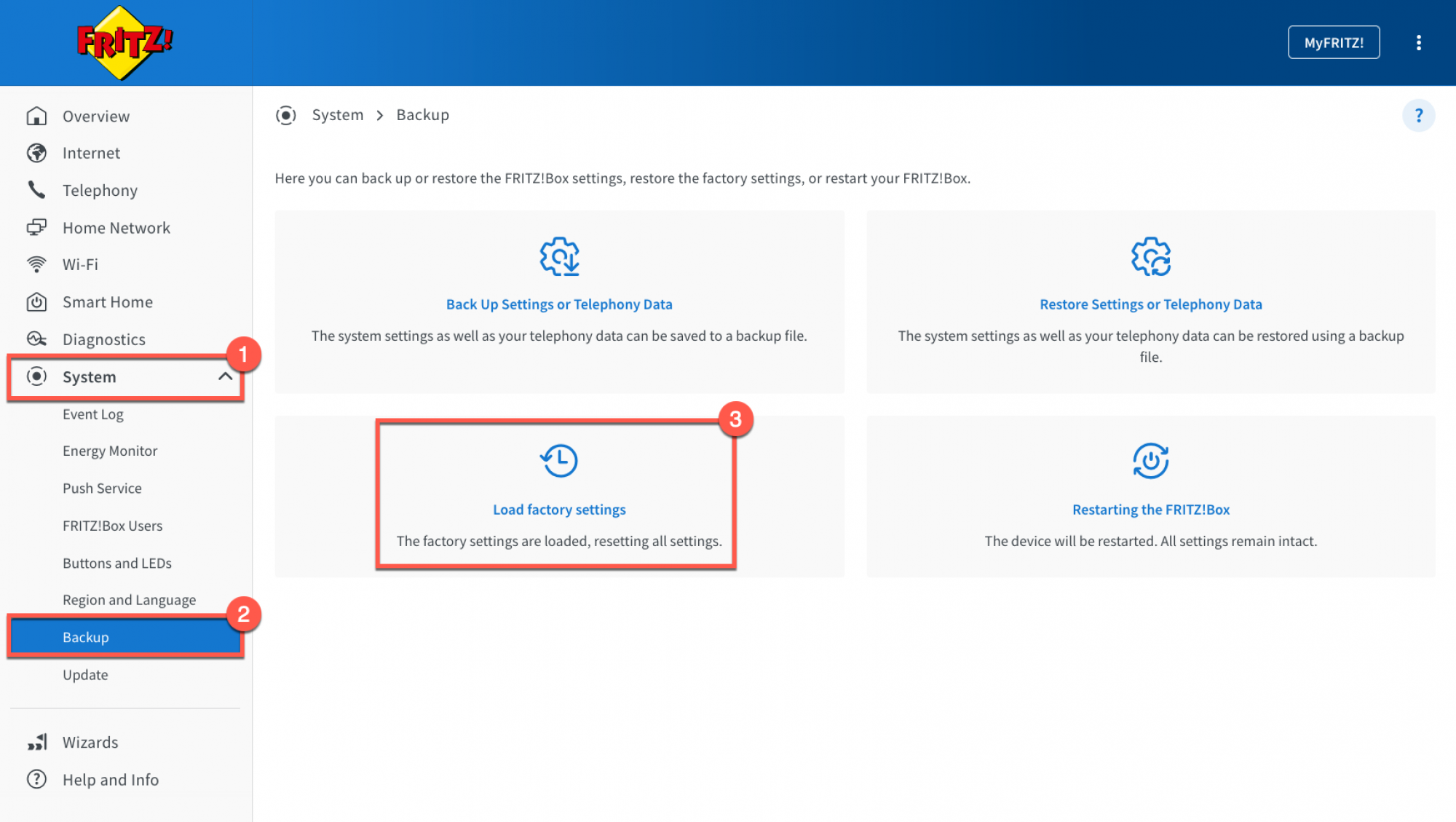Open Buttons and LEDs settings

pyautogui.click(x=117, y=564)
